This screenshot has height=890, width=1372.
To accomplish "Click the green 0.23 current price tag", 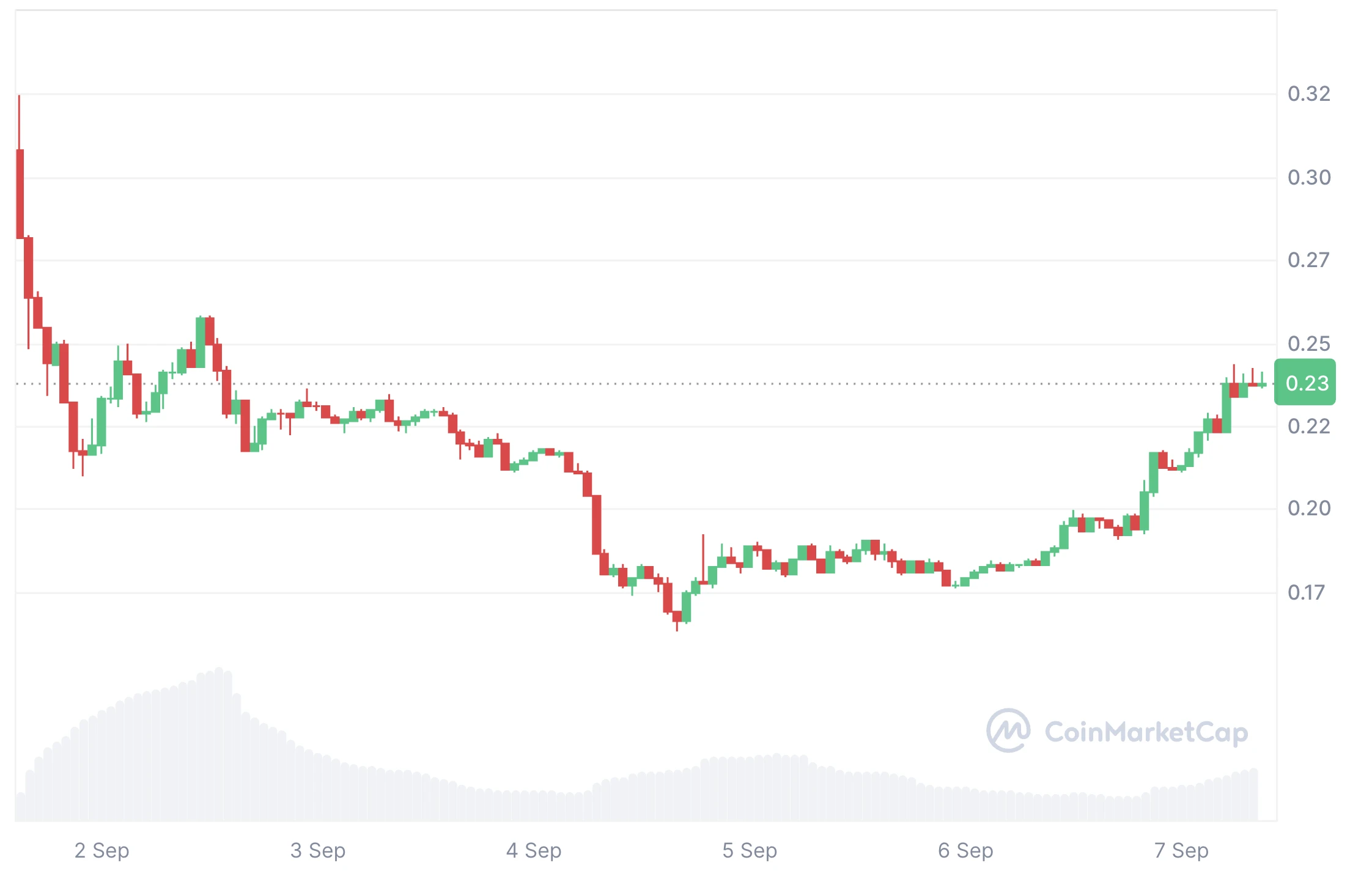I will tap(1305, 383).
